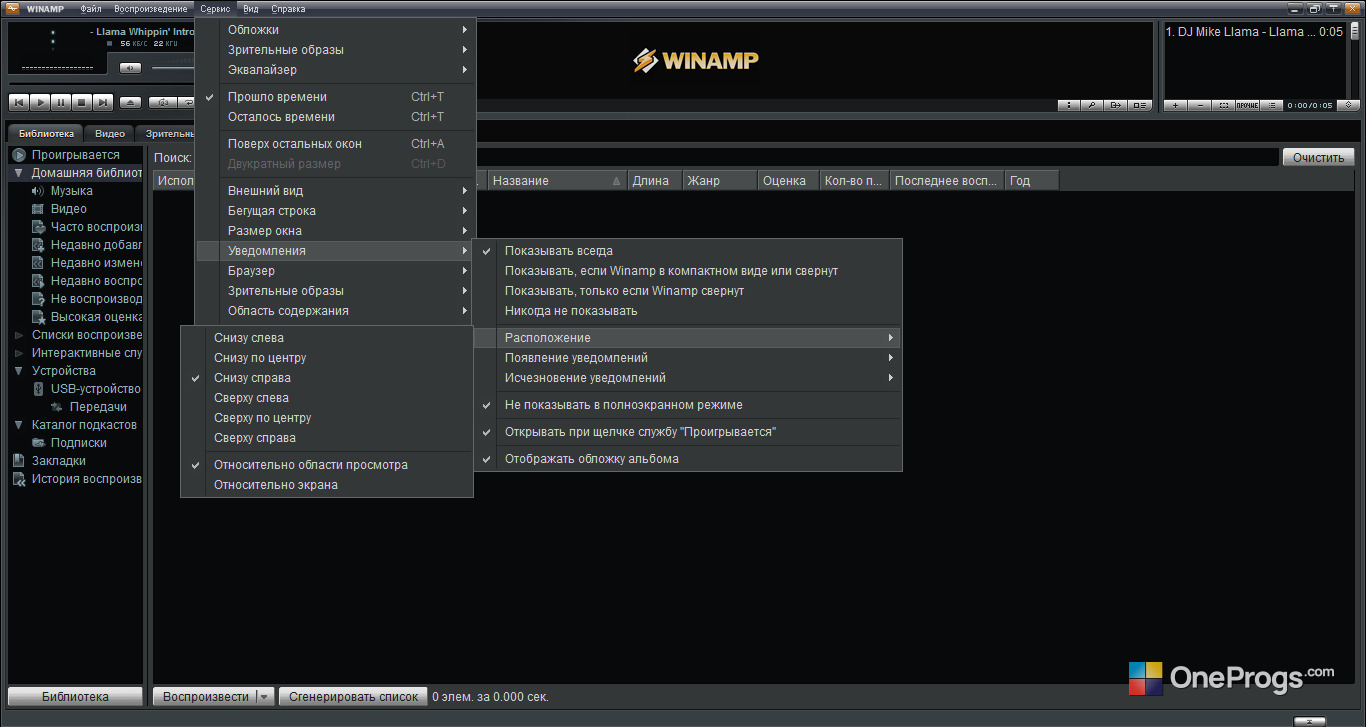1366x727 pixels.
Task: Start playback with the Play button
Action: [x=40, y=102]
